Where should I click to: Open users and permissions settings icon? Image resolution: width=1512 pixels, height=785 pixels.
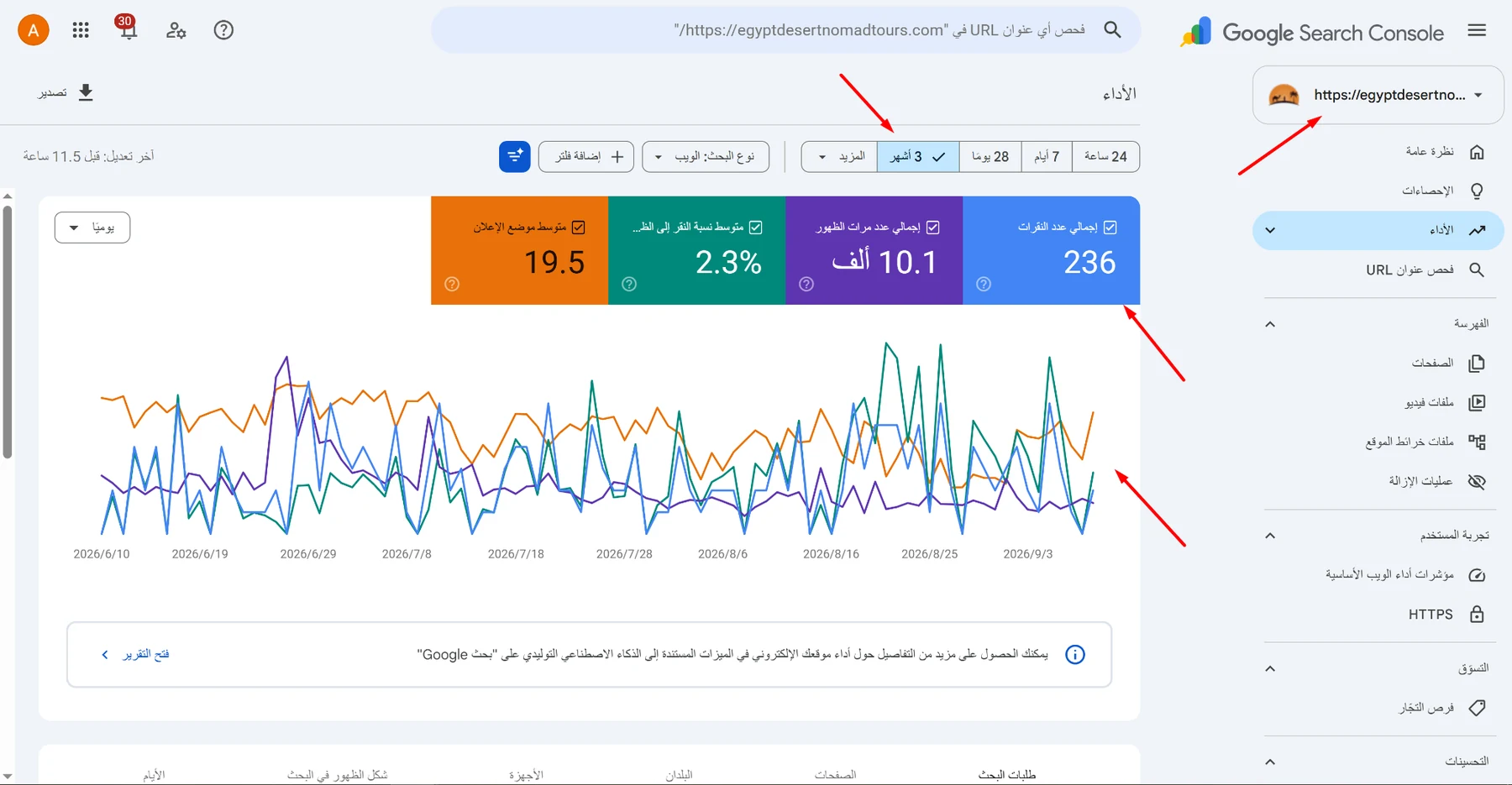(x=176, y=30)
